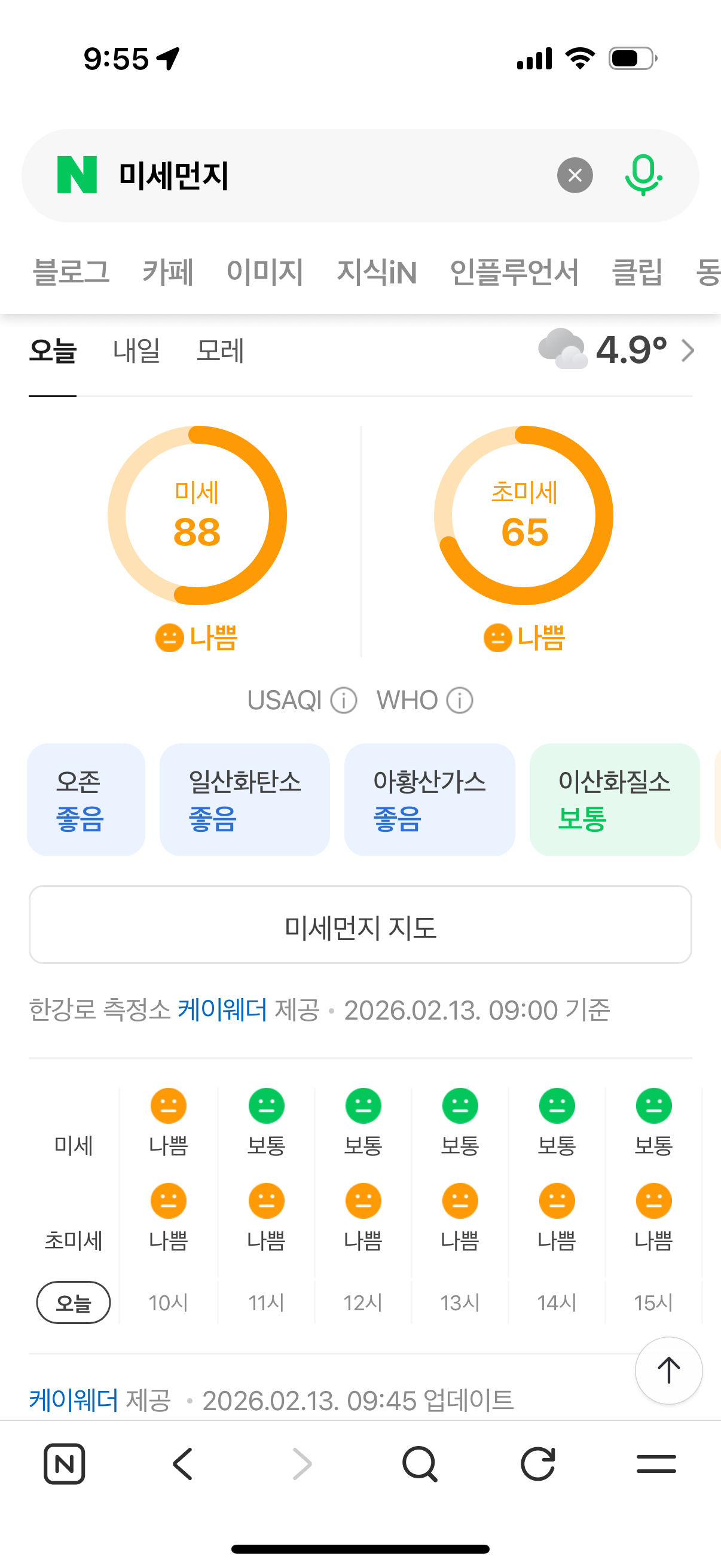Select the 블로그 search category
This screenshot has width=721, height=1568.
(x=71, y=271)
